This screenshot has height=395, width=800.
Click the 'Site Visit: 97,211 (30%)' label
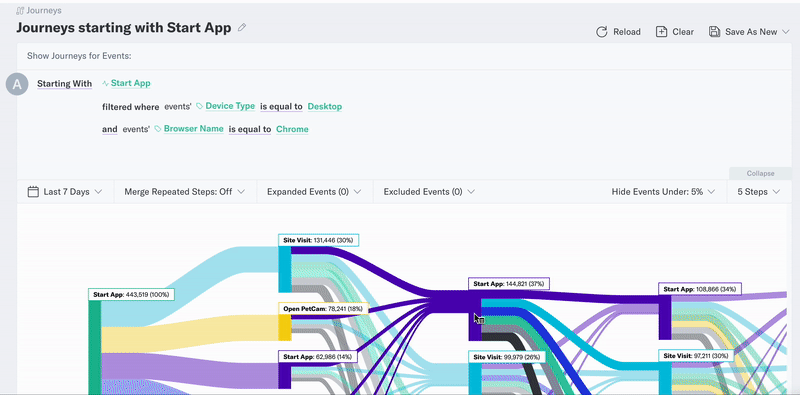[x=696, y=355]
